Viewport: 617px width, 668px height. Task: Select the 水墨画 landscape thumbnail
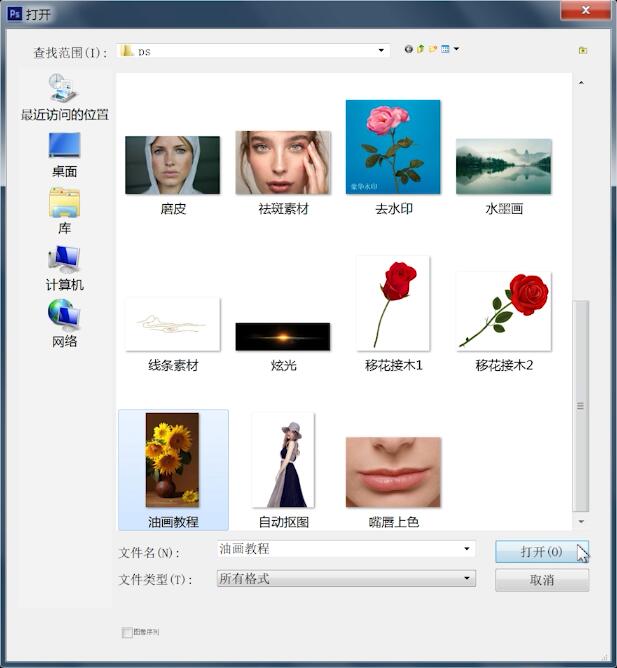(504, 167)
